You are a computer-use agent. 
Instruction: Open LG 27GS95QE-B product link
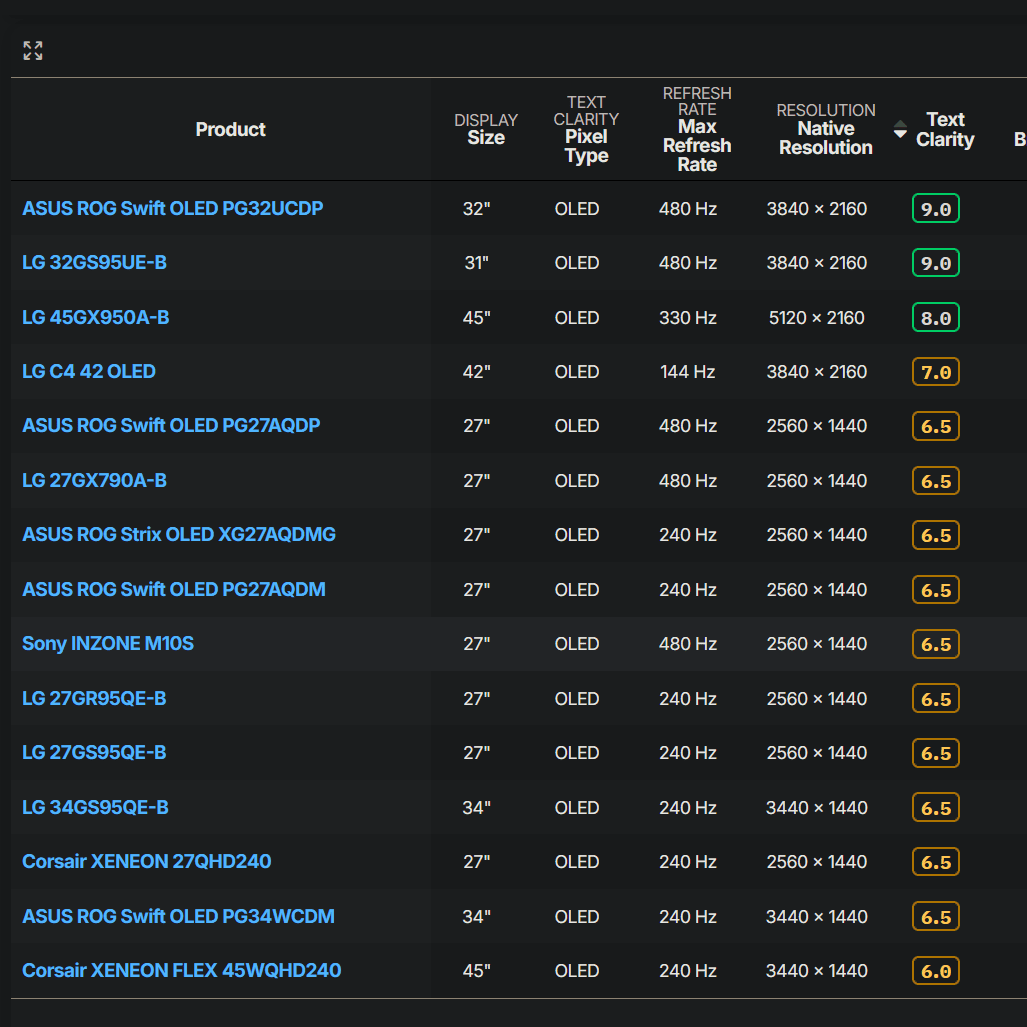[x=94, y=753]
